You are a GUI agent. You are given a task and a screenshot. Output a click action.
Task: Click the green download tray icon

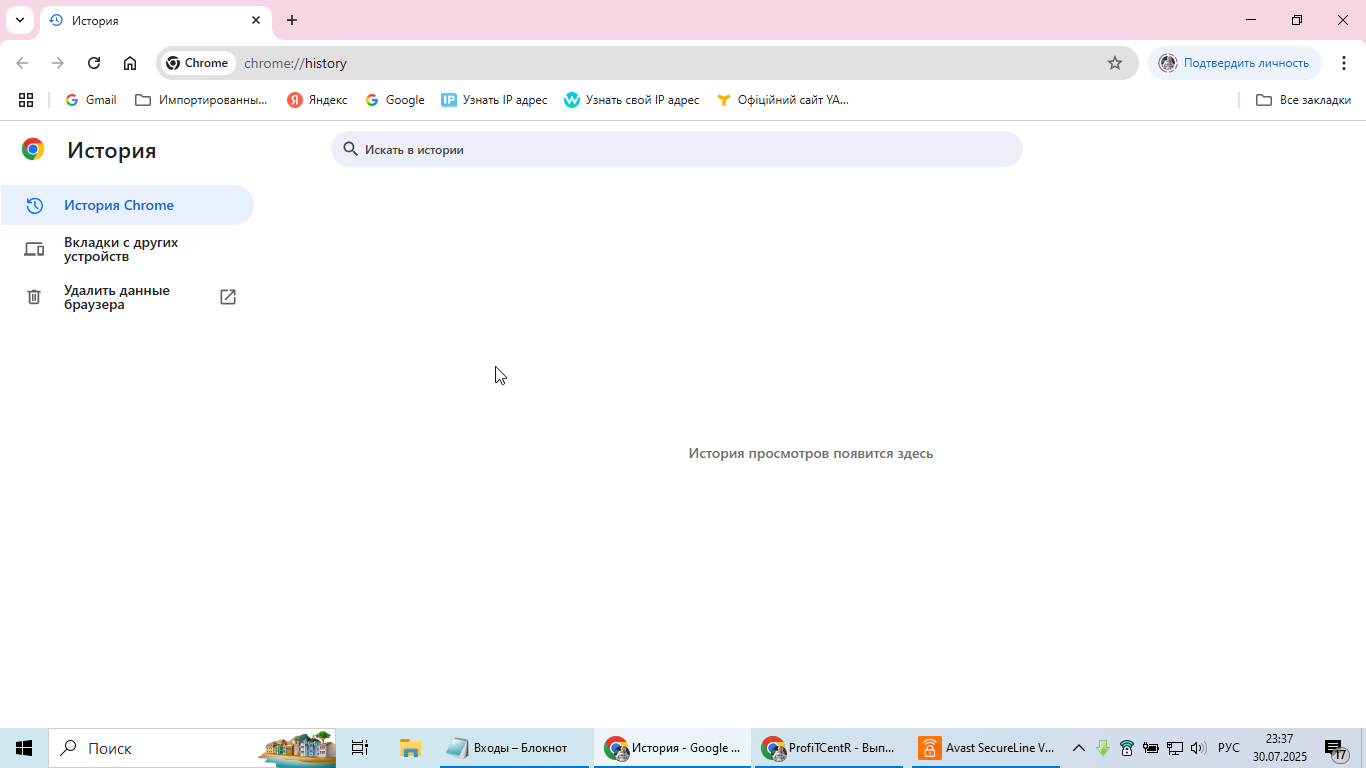[x=1103, y=748]
